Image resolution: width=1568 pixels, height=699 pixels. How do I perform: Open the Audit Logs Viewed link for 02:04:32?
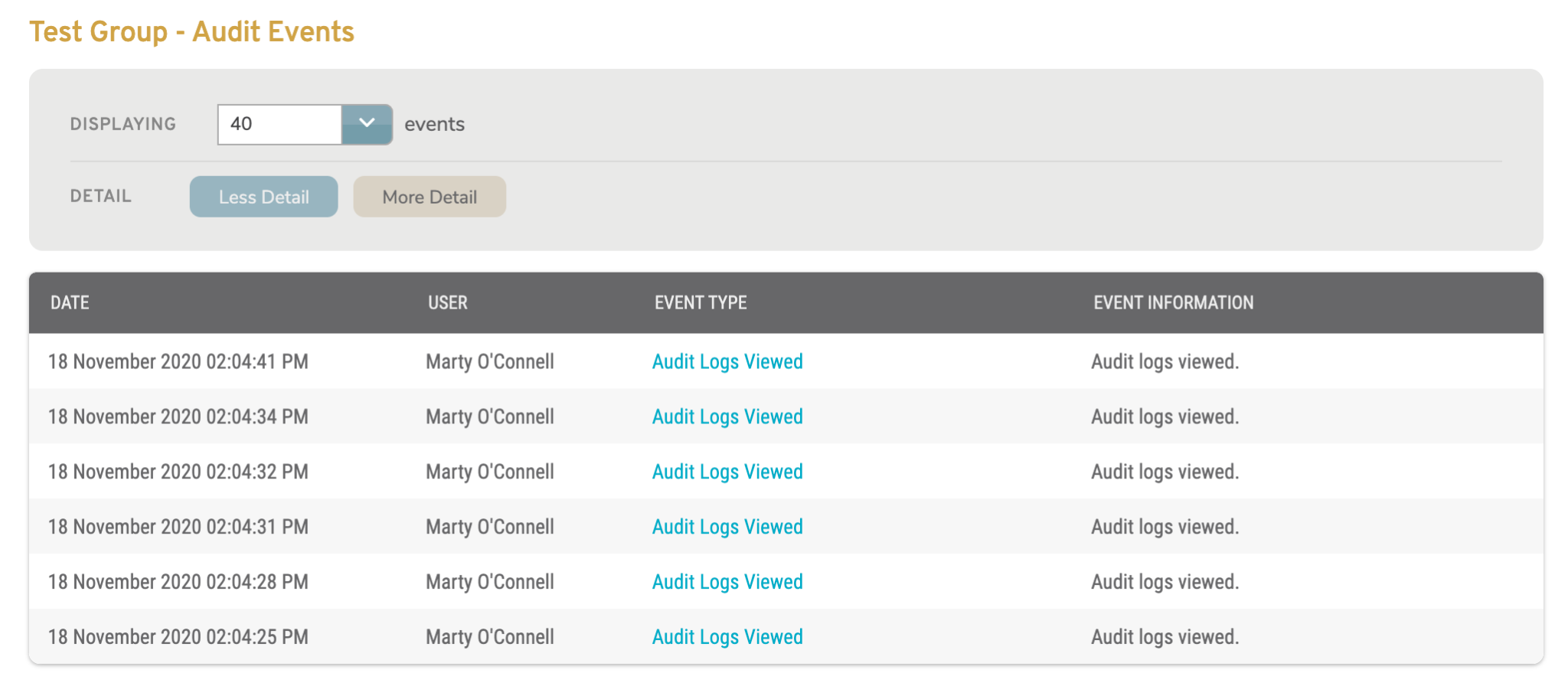tap(727, 472)
